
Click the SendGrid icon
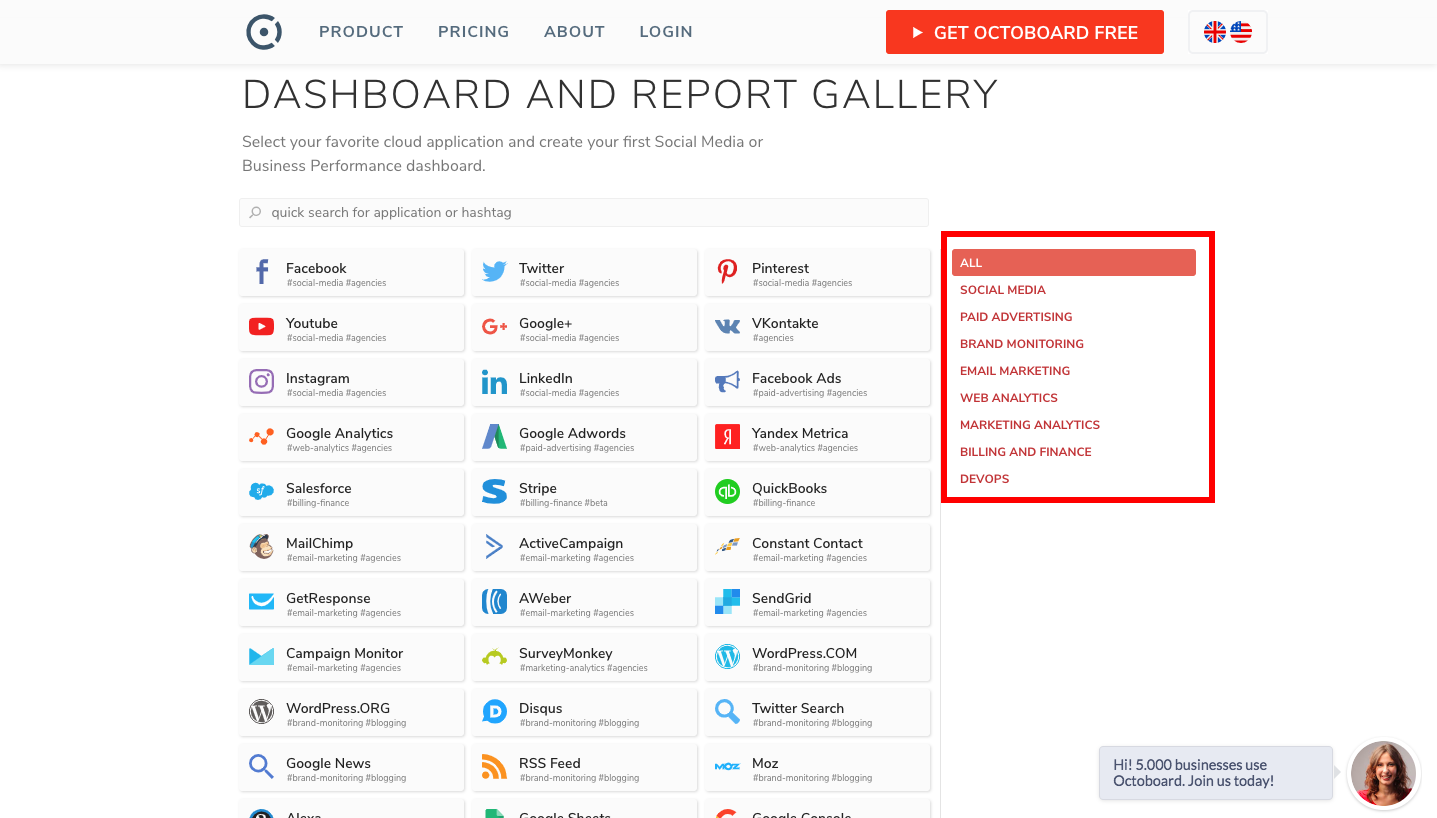point(727,602)
